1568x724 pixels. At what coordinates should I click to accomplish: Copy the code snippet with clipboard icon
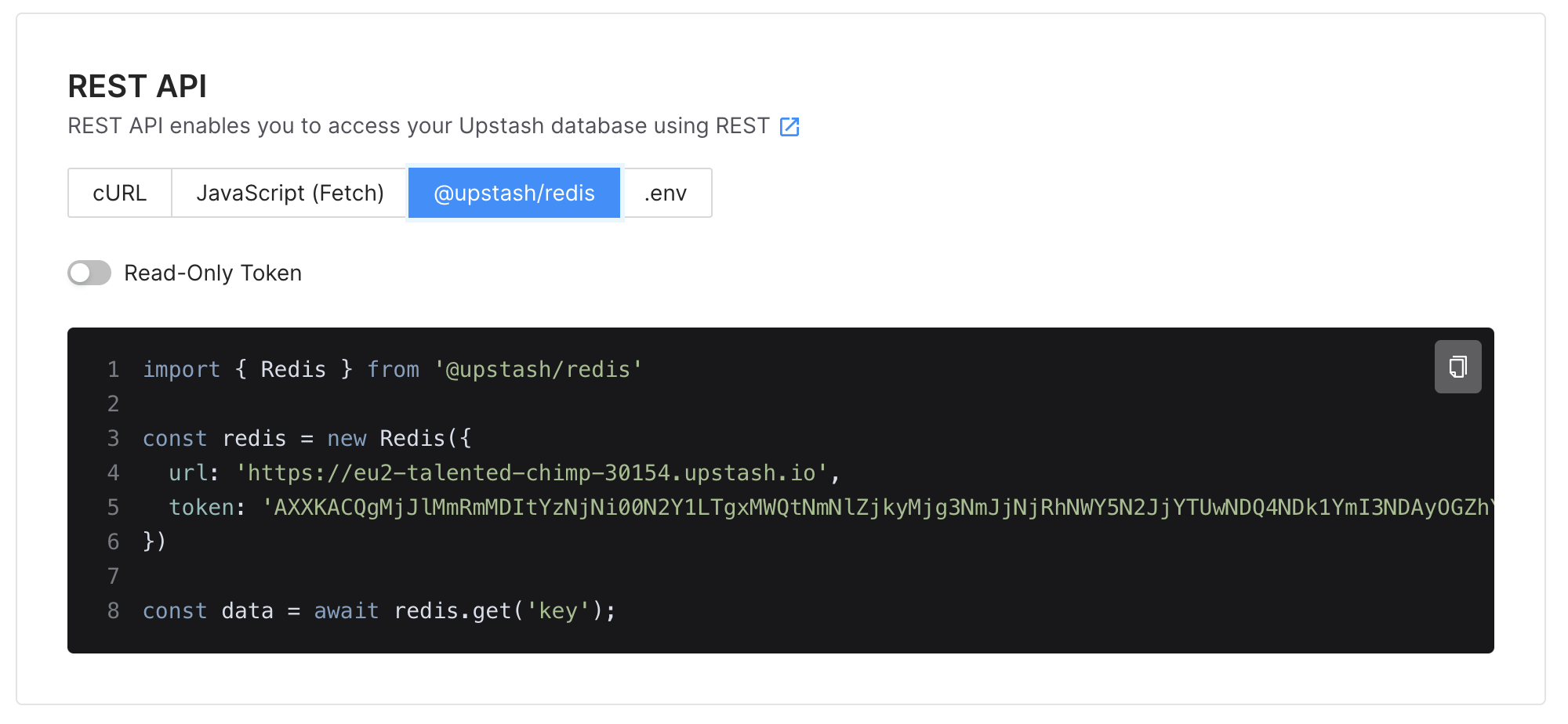click(1457, 367)
